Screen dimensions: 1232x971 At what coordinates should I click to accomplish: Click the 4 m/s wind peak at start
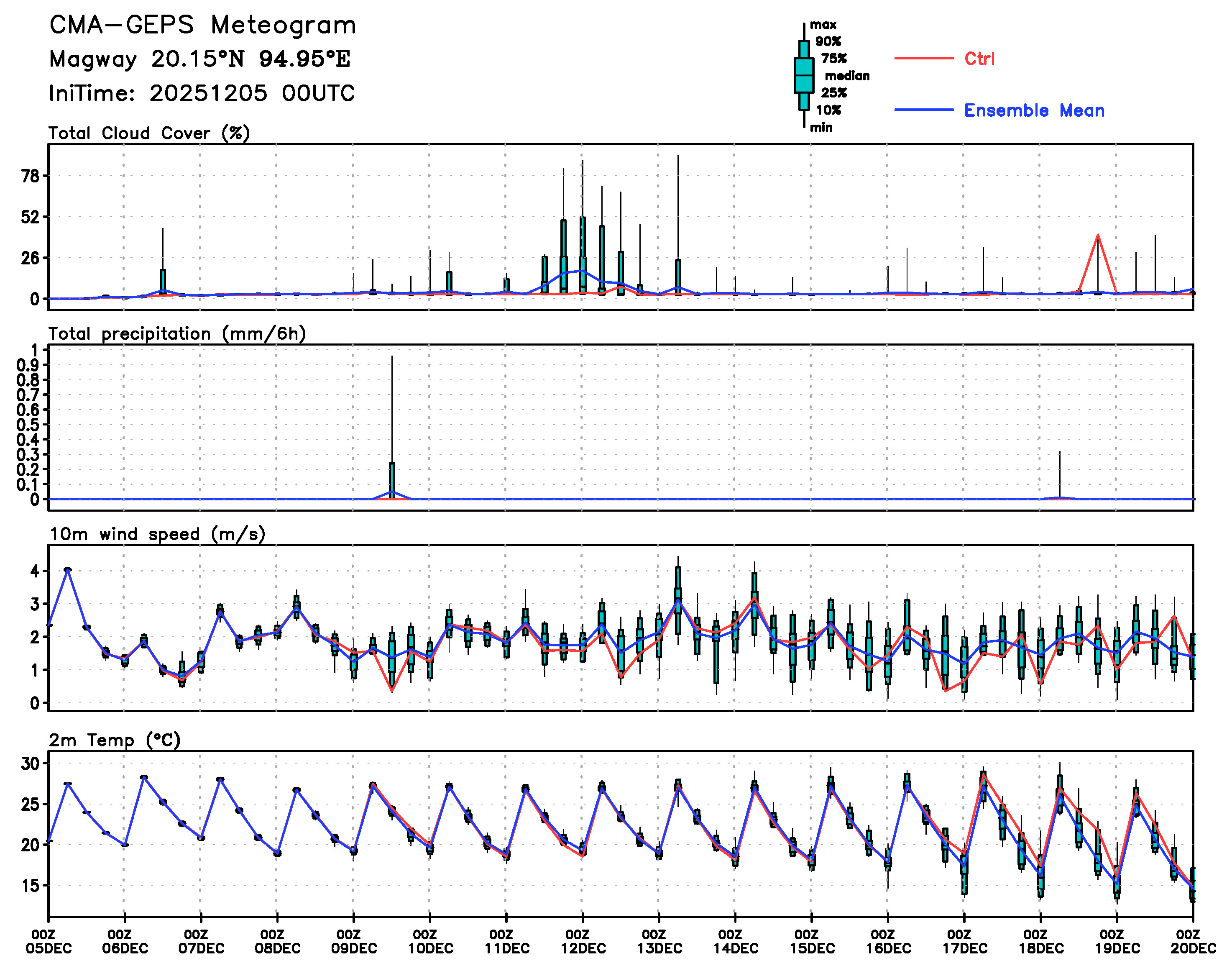68,570
